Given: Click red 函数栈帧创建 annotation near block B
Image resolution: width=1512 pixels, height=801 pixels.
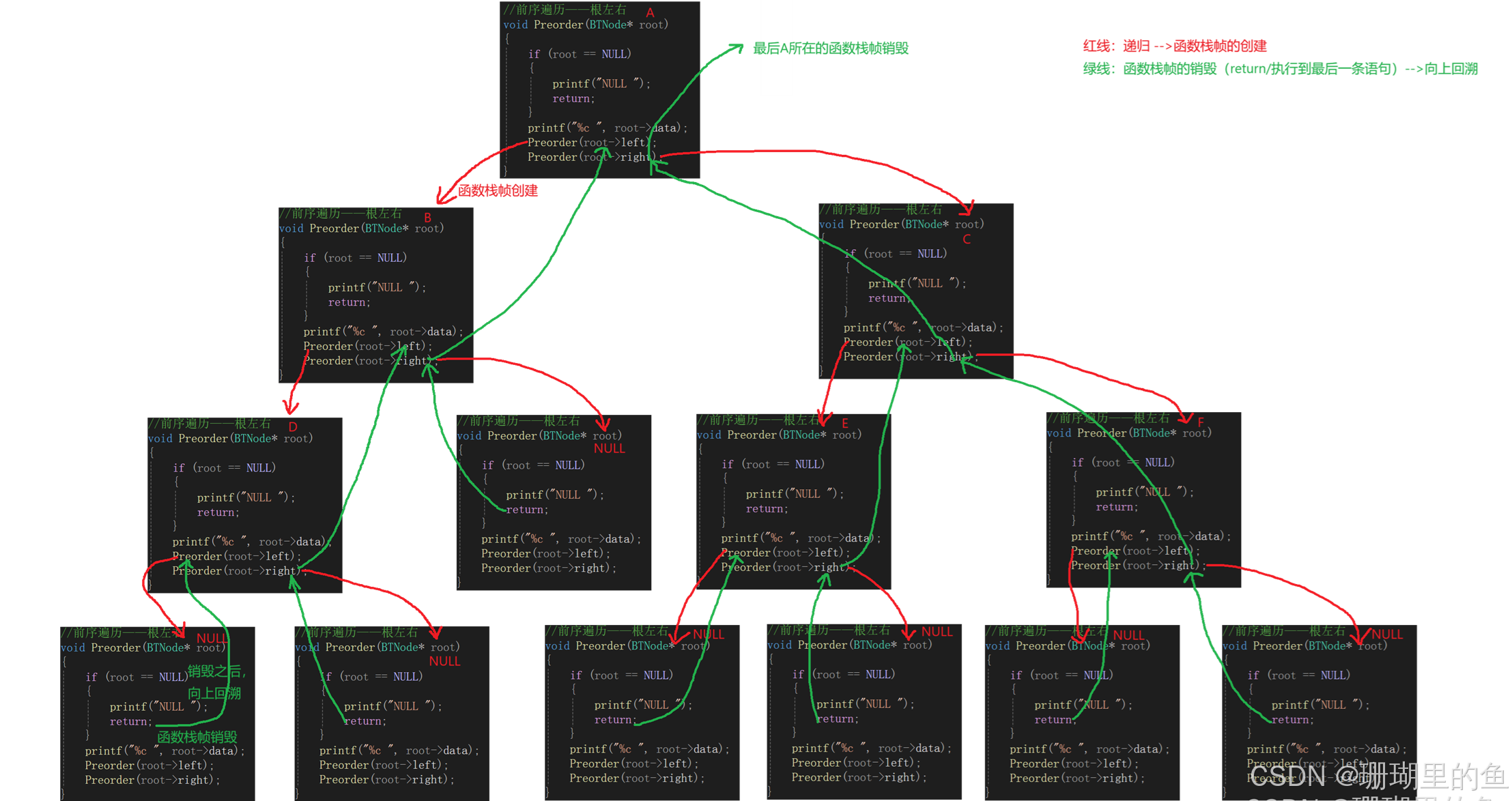Looking at the screenshot, I should (x=498, y=191).
